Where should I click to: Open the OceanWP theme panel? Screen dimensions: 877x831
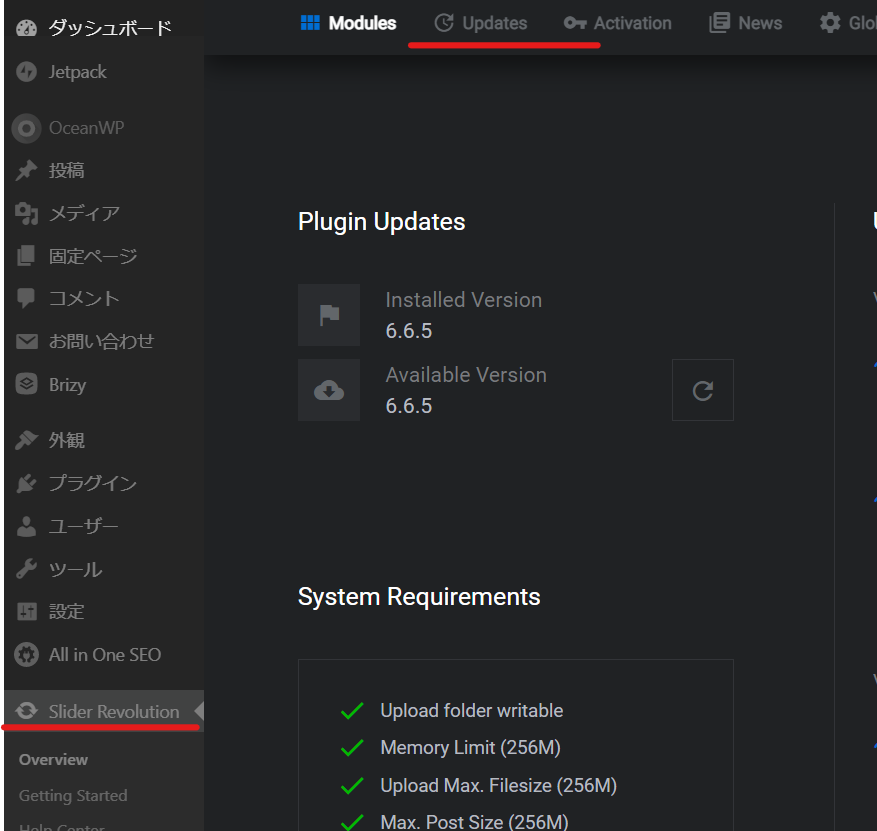[85, 128]
